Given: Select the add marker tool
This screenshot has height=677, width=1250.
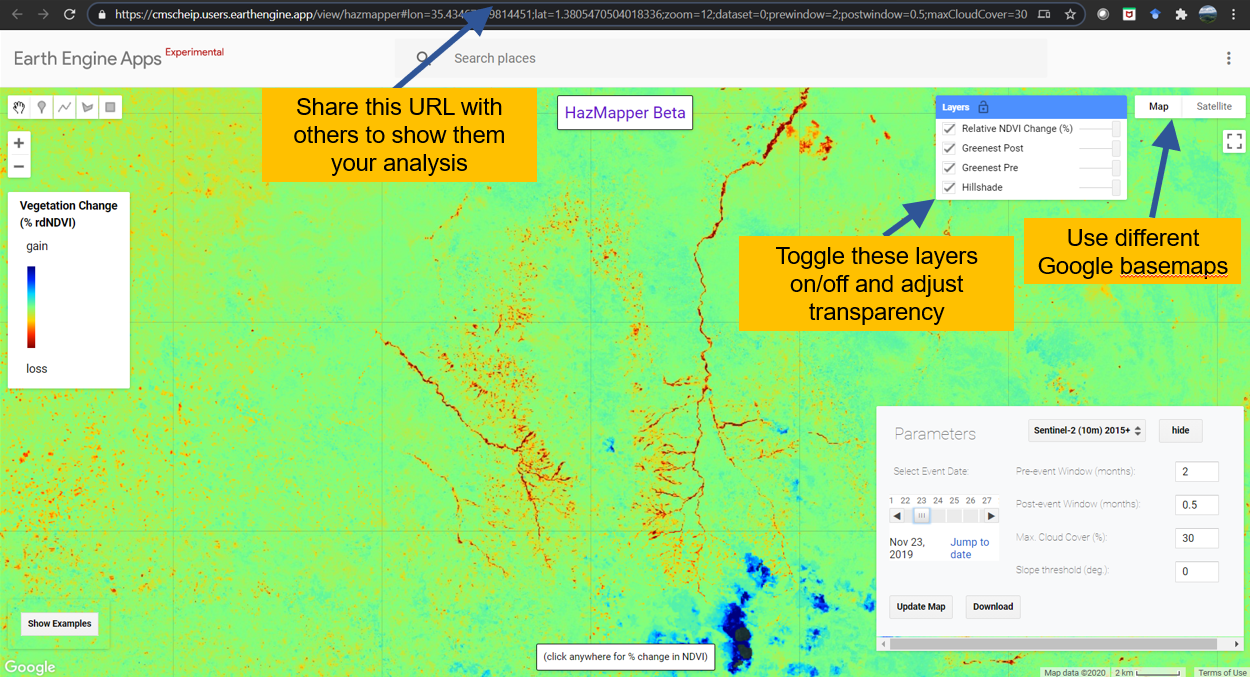Looking at the screenshot, I should (42, 107).
